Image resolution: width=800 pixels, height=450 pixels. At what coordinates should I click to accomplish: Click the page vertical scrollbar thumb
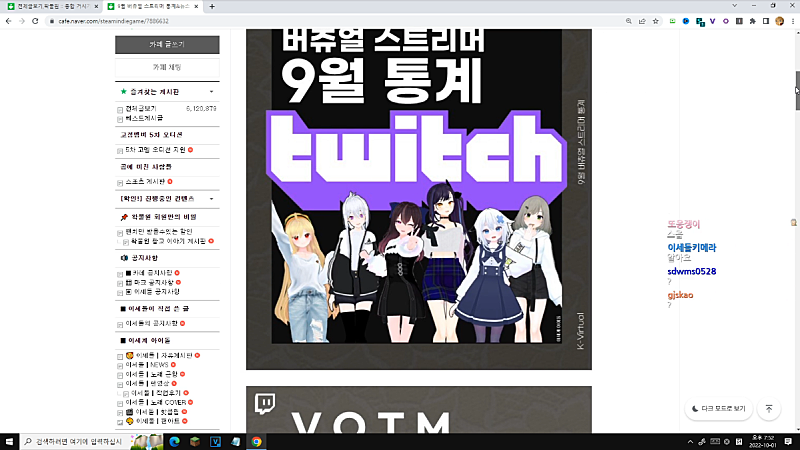point(797,91)
